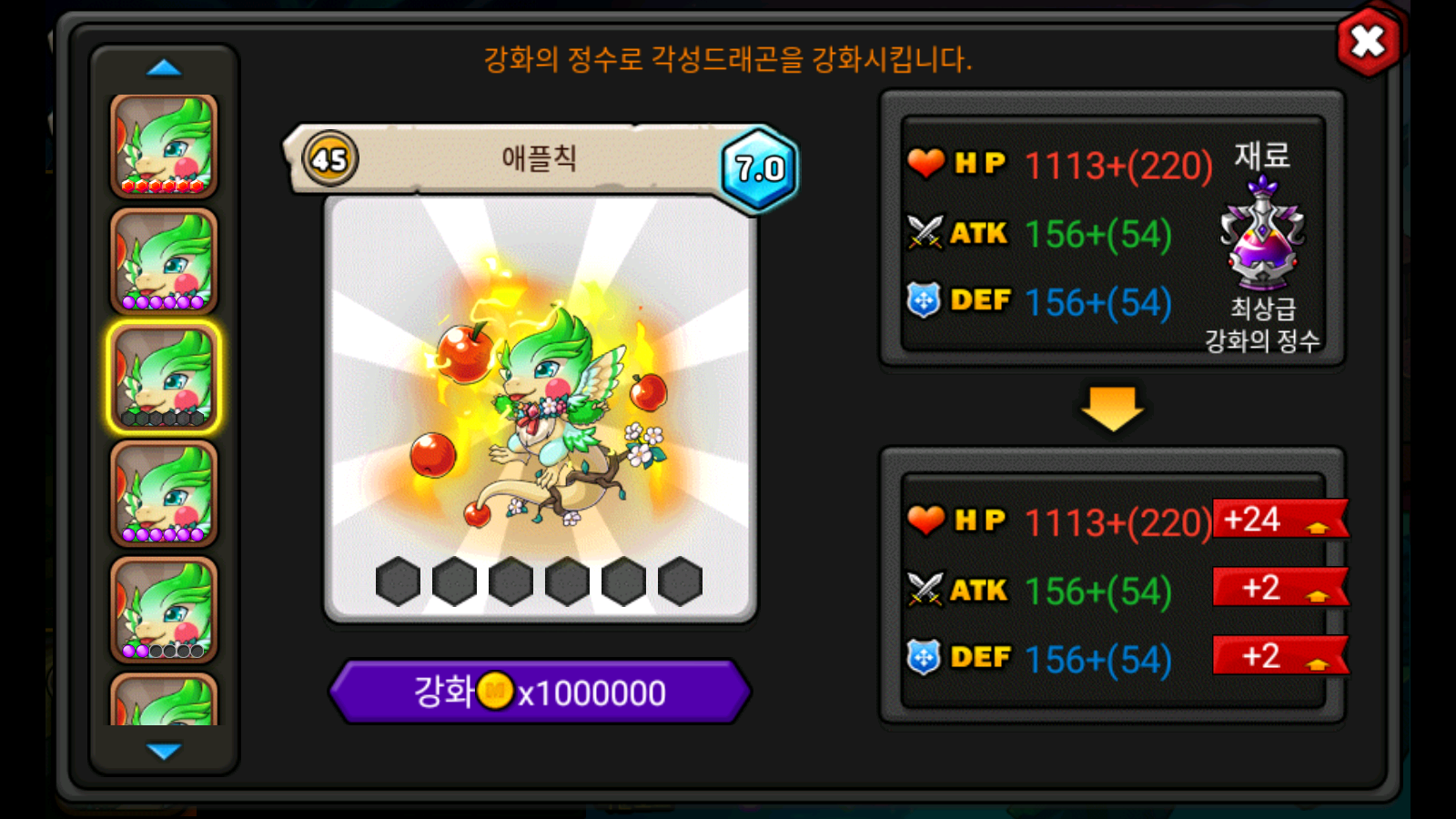1456x819 pixels.
Task: Select fifth dragon thumbnail with two purple gems
Action: click(164, 610)
